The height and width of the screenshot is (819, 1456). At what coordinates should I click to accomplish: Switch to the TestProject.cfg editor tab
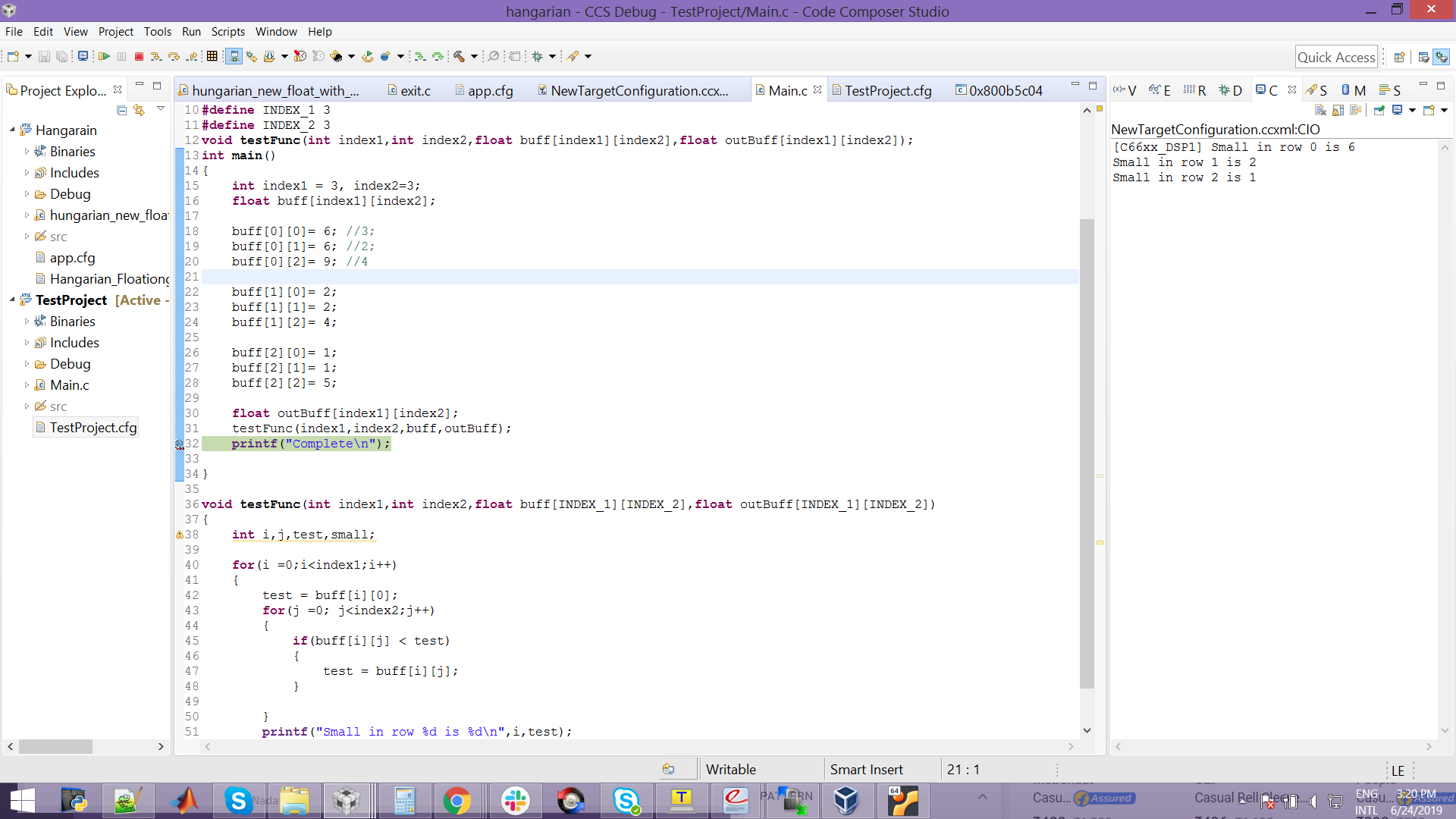pyautogui.click(x=887, y=90)
